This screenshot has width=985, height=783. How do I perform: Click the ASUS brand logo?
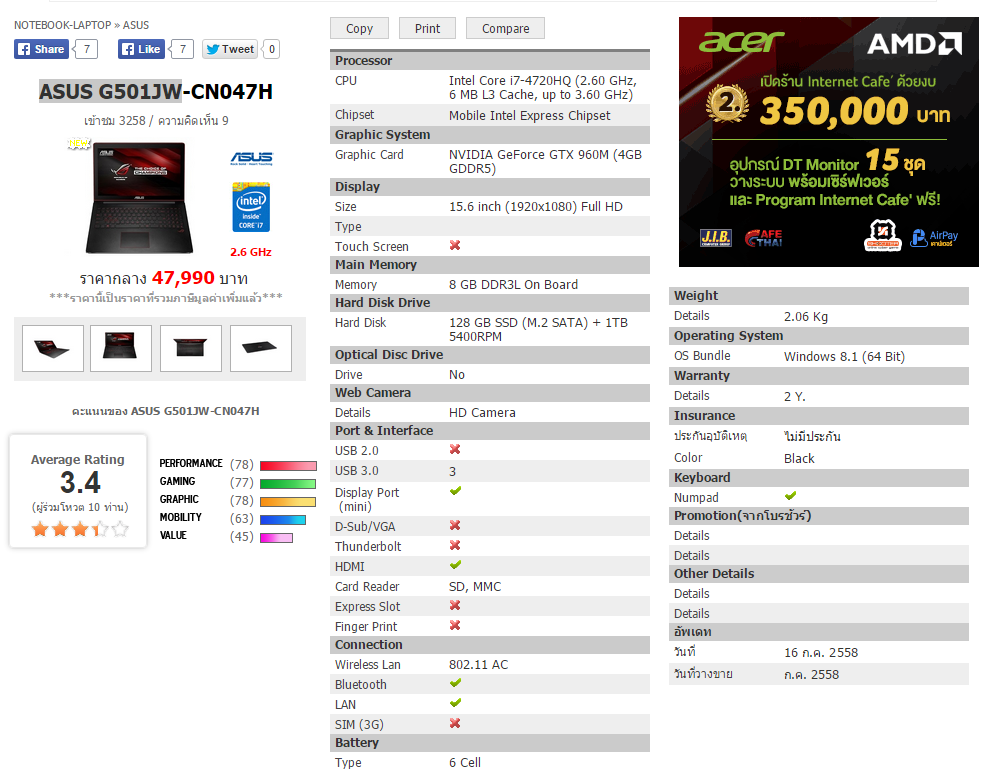[251, 158]
